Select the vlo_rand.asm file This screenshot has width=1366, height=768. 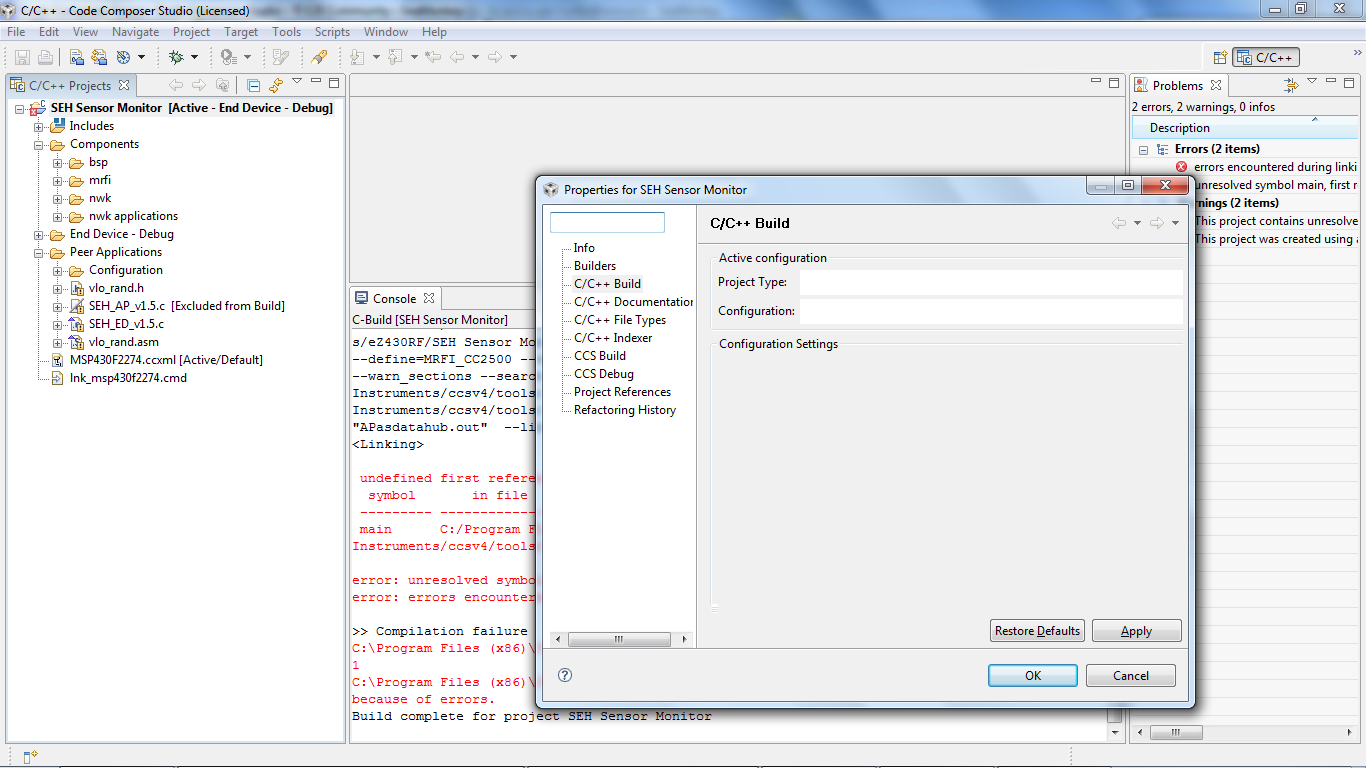[123, 342]
